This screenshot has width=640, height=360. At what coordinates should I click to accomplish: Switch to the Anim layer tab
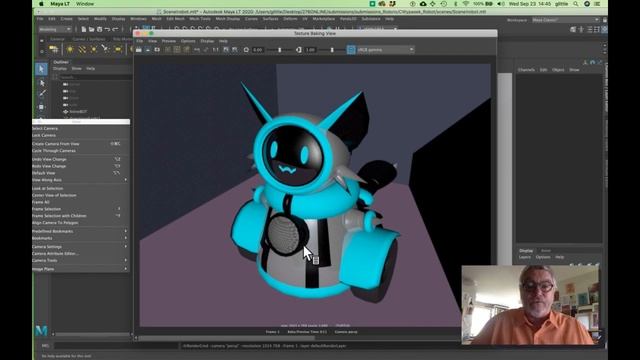[x=546, y=251]
